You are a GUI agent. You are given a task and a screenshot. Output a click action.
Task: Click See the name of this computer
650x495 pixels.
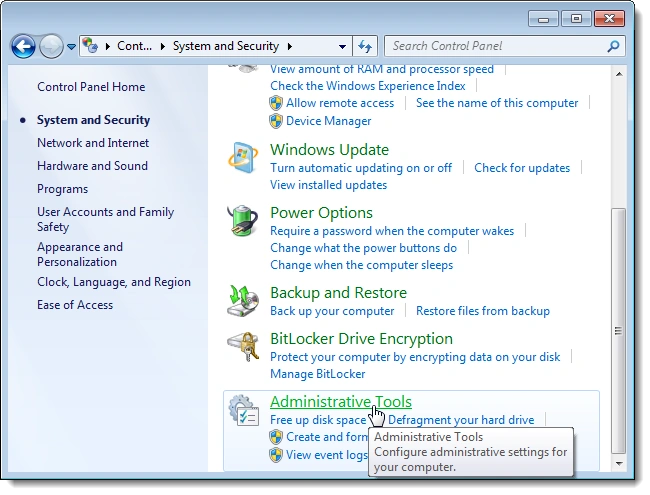[497, 103]
